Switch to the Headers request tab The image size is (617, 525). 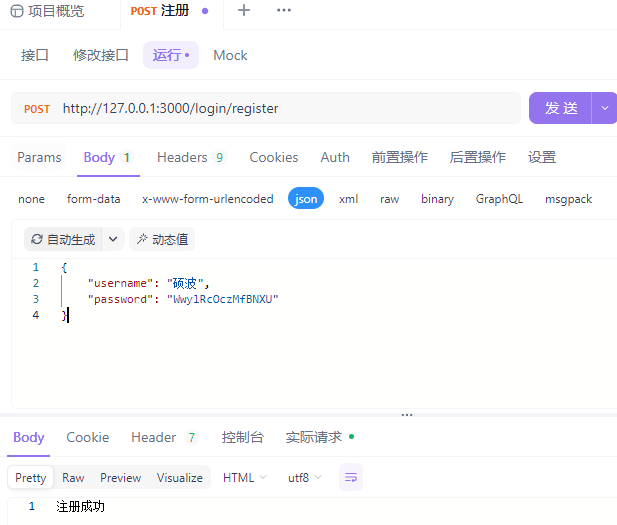tap(190, 157)
